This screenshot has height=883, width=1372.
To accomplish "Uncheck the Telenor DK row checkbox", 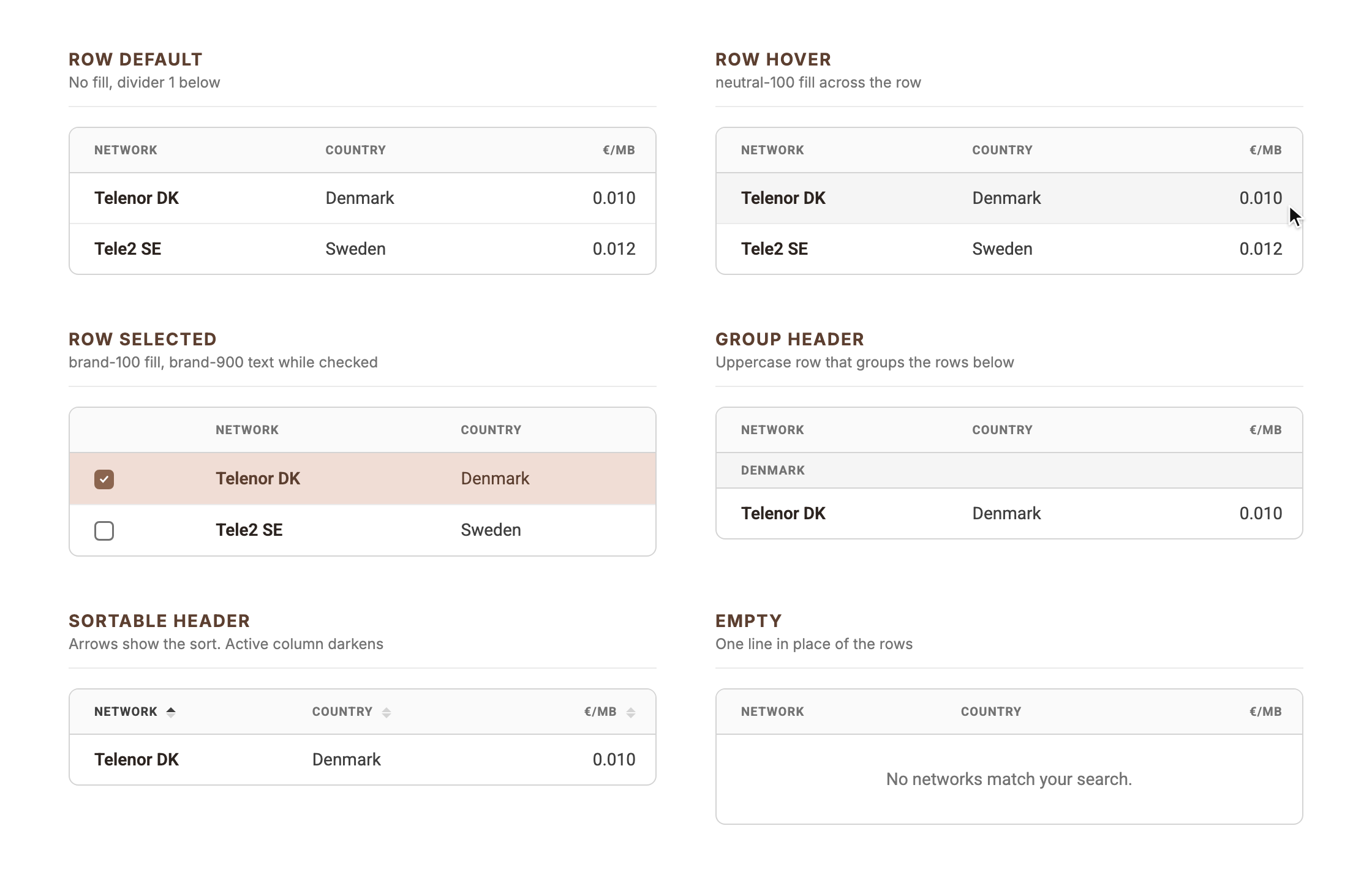I will click(x=104, y=479).
